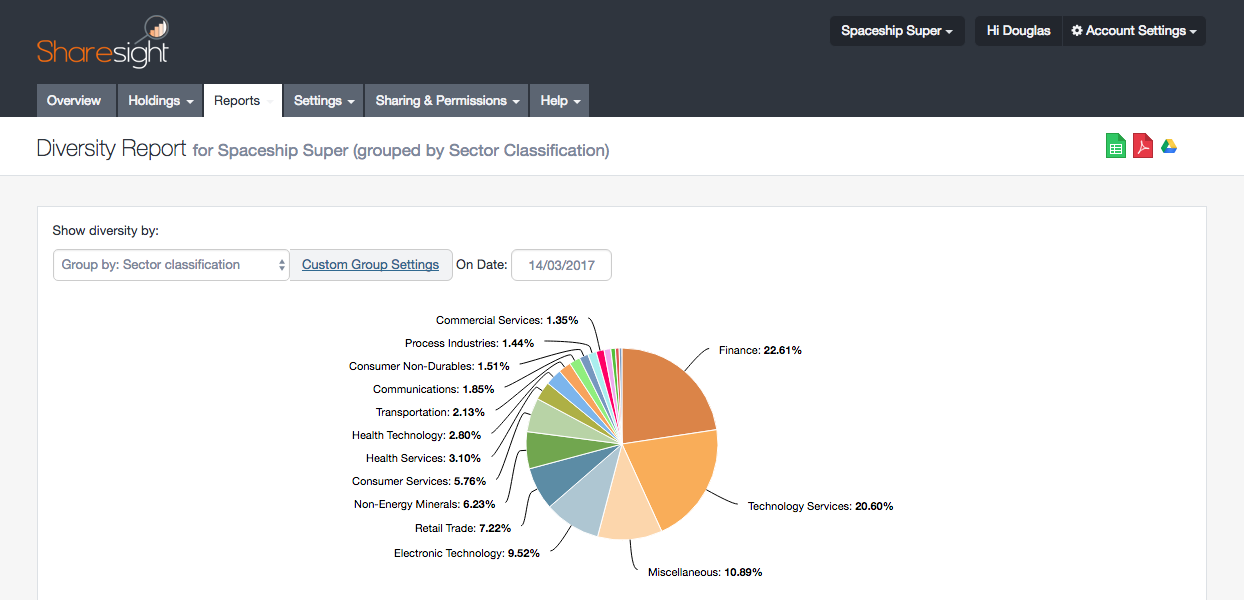The height and width of the screenshot is (600, 1244).
Task: Click the Miscellaneous: 10.89% label
Action: (705, 573)
